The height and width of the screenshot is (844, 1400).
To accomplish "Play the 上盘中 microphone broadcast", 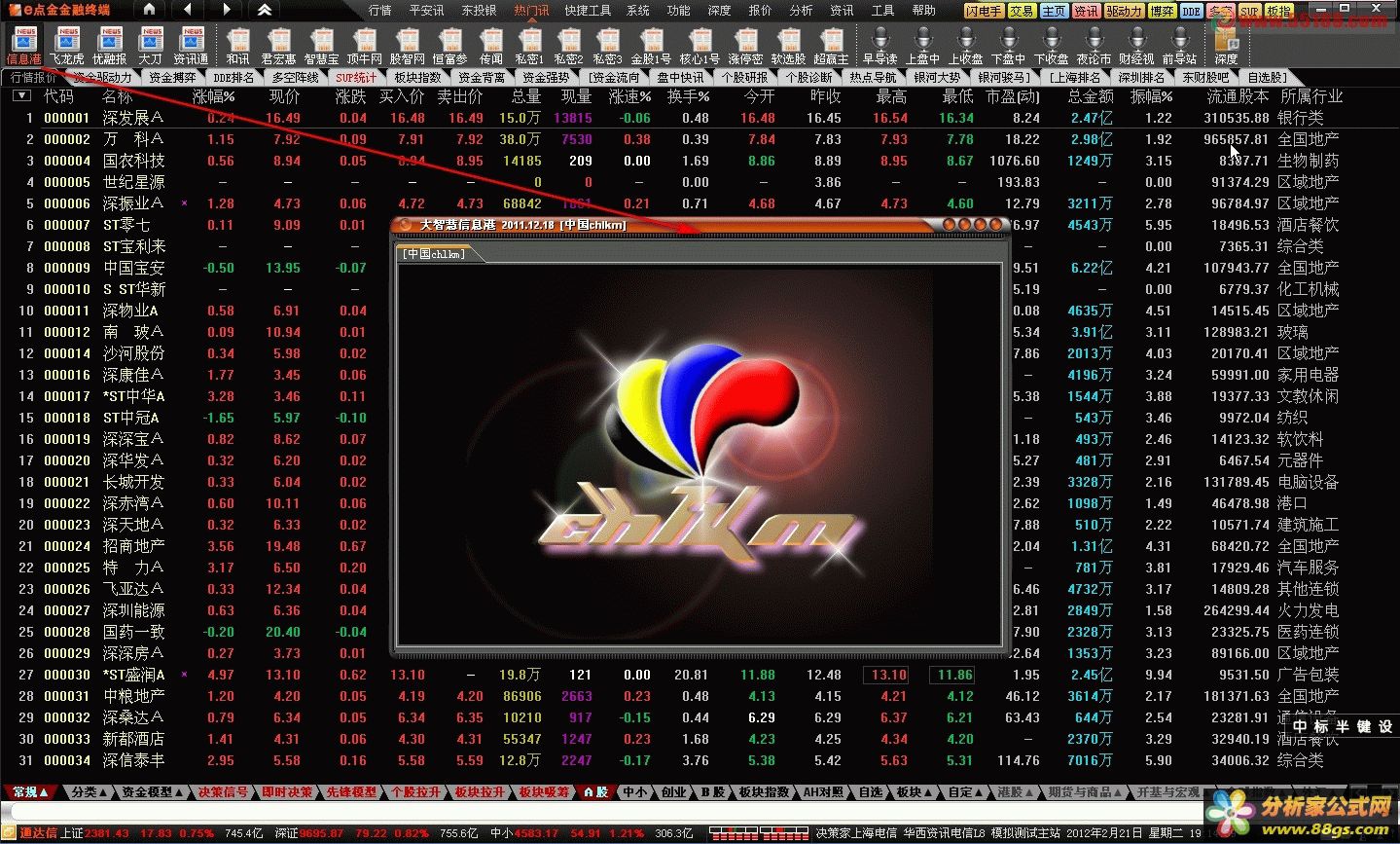I will click(922, 45).
